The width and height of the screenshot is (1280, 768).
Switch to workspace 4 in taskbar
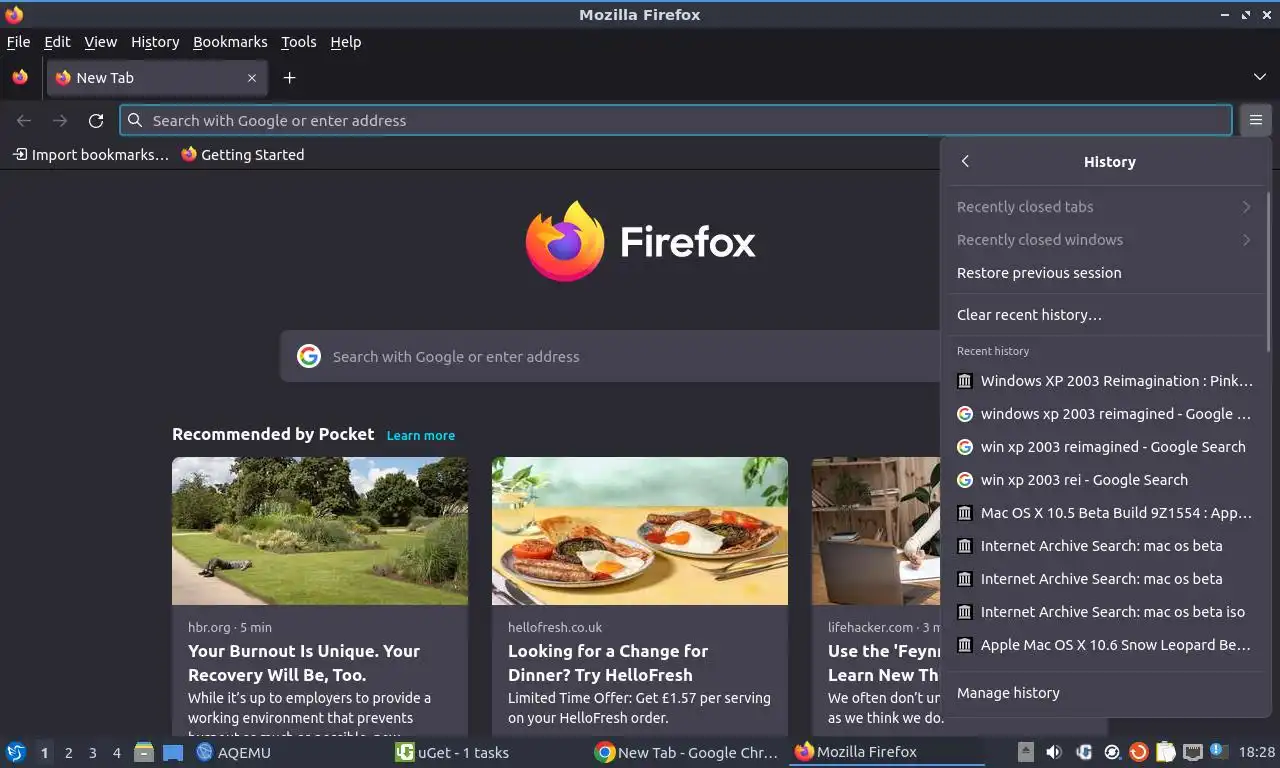pyautogui.click(x=116, y=753)
